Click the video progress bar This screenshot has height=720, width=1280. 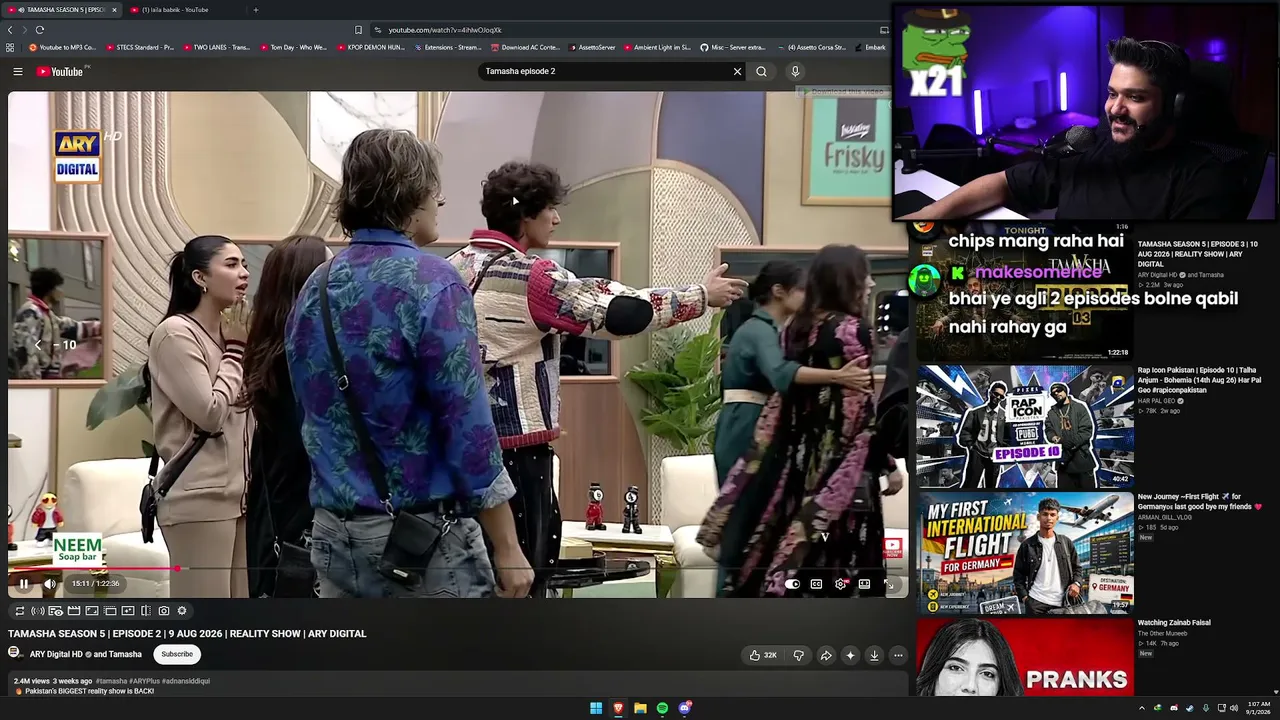[458, 569]
